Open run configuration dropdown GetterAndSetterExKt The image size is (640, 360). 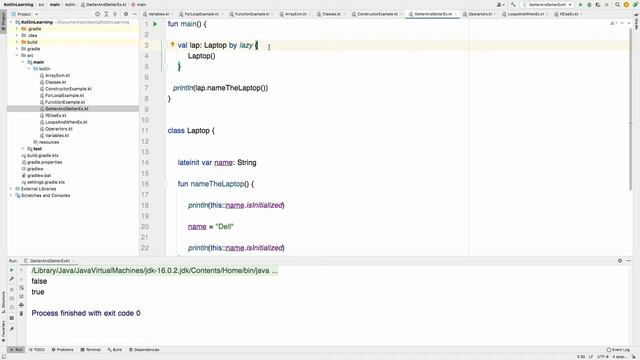pos(547,4)
